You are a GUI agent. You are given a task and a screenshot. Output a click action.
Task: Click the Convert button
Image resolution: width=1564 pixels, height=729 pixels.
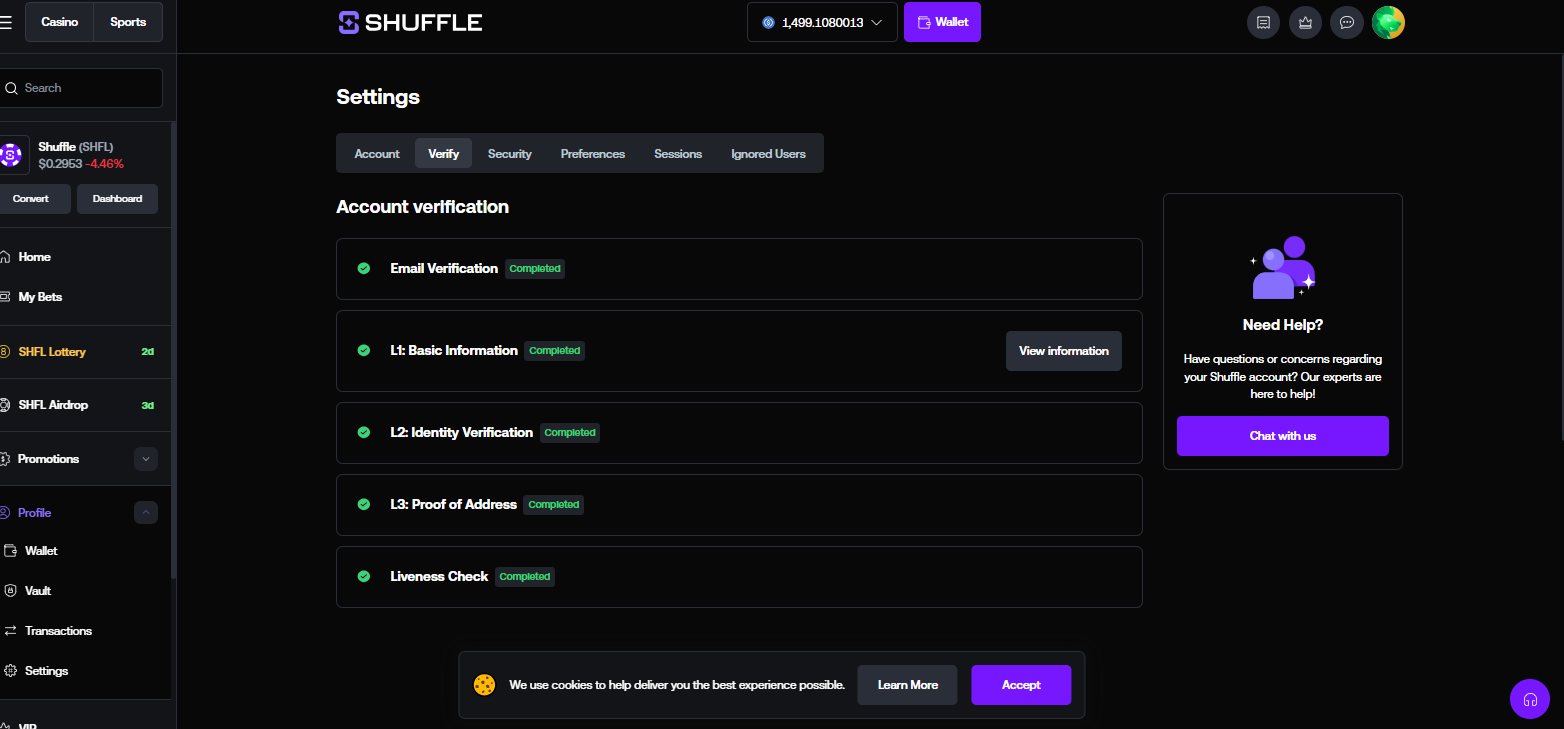coord(33,199)
